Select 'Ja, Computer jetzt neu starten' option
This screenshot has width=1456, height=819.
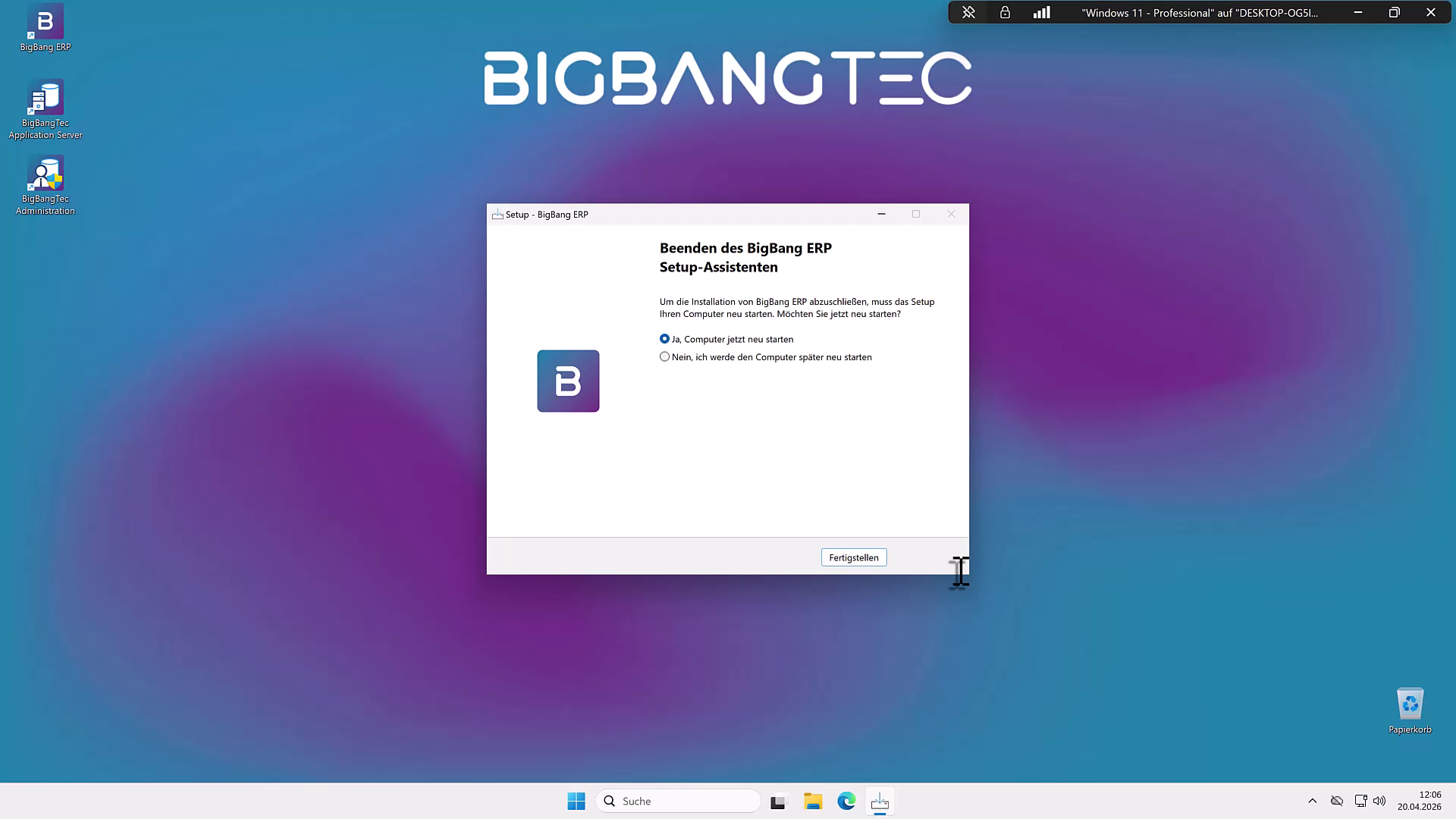pos(726,339)
